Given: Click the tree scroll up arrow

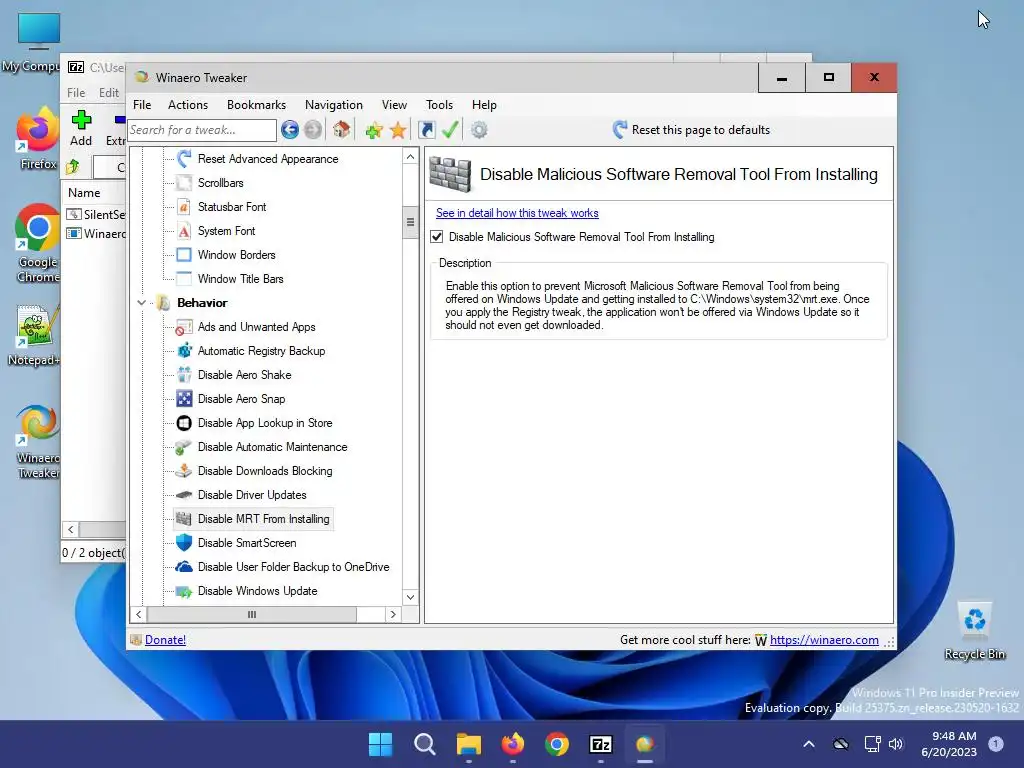Looking at the screenshot, I should point(410,157).
